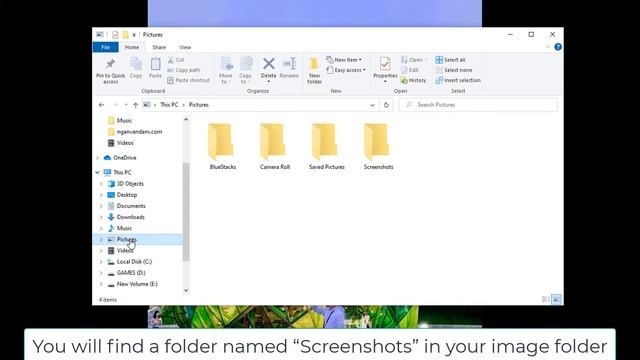Select OneDrive in navigation pane
This screenshot has width=640, height=360.
coord(124,158)
